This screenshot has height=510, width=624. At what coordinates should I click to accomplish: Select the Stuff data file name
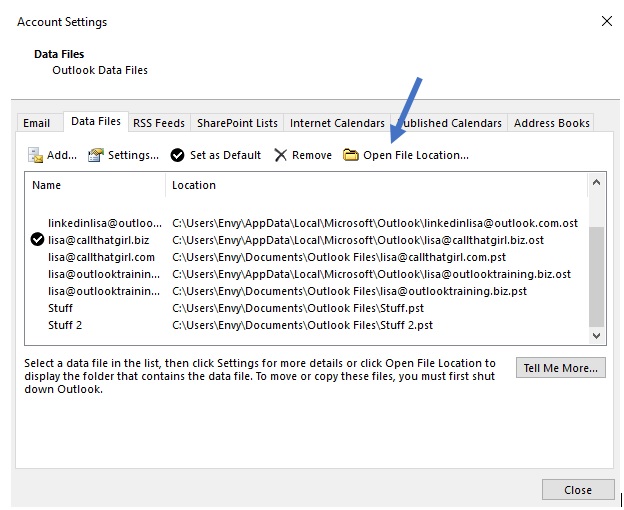point(60,308)
